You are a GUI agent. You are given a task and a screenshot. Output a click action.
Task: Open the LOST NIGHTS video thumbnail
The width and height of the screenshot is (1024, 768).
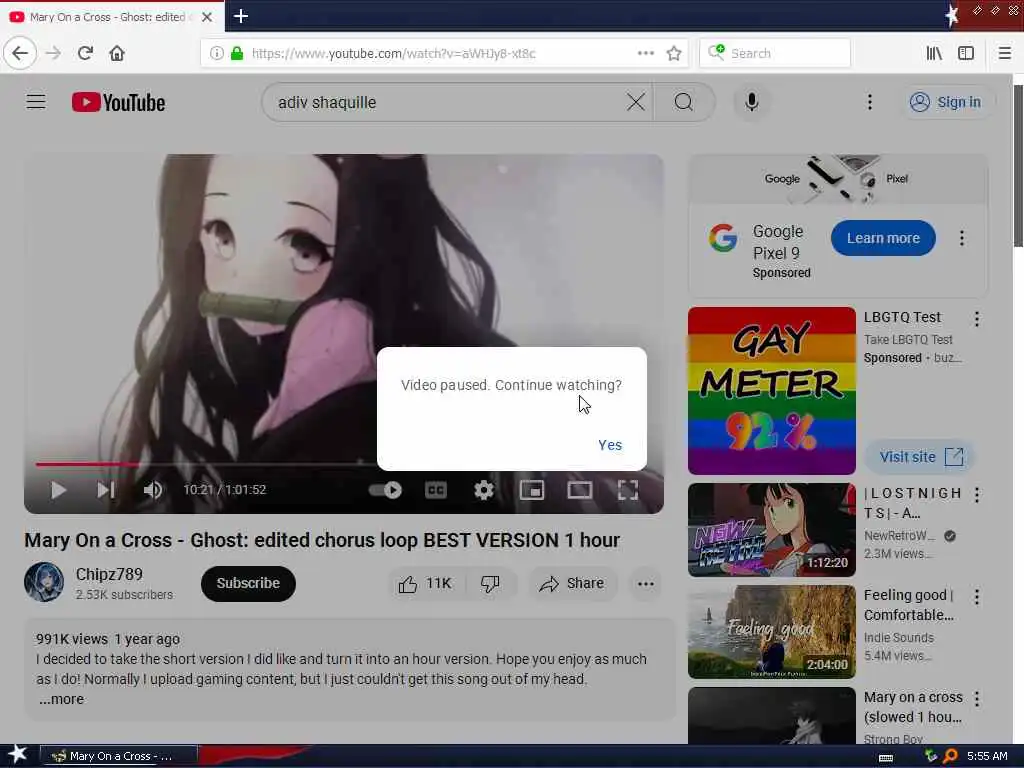(771, 530)
